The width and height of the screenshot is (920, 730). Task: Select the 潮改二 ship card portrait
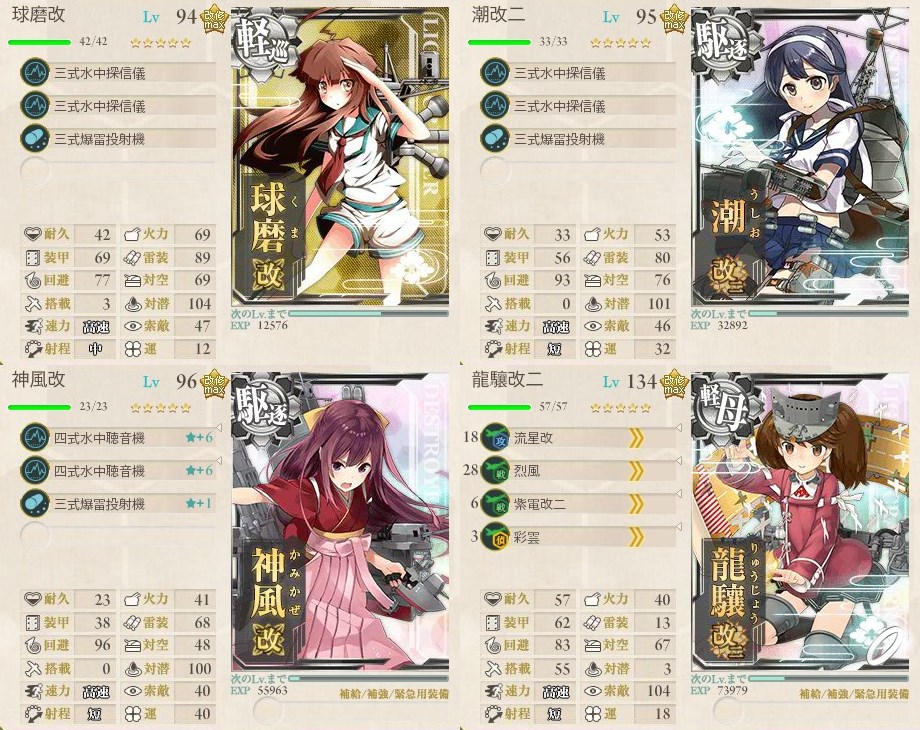(x=800, y=157)
